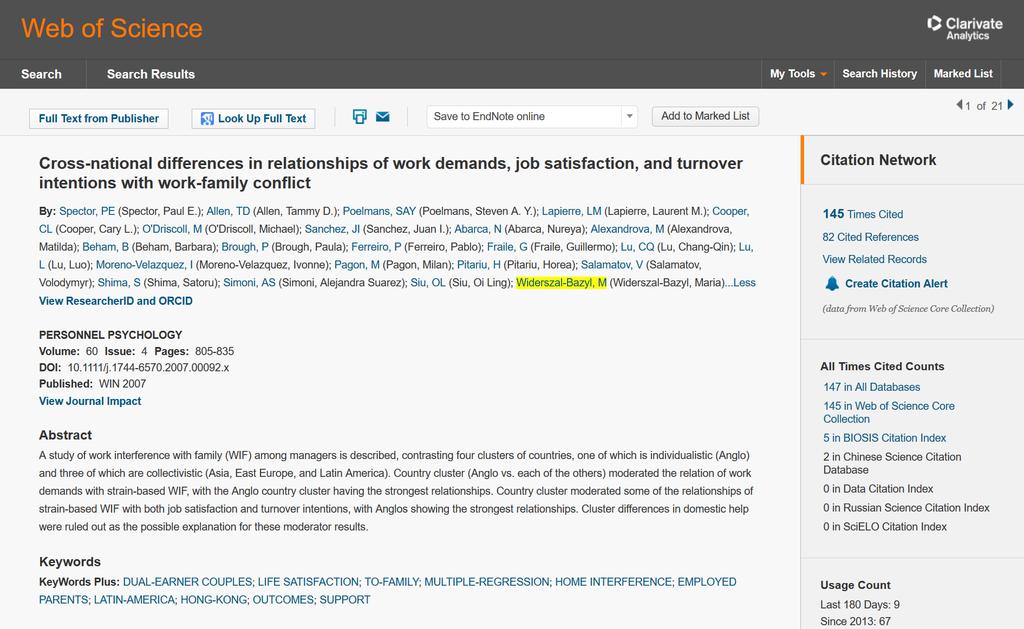Click the print page icon
The width and height of the screenshot is (1024, 629).
(x=360, y=117)
